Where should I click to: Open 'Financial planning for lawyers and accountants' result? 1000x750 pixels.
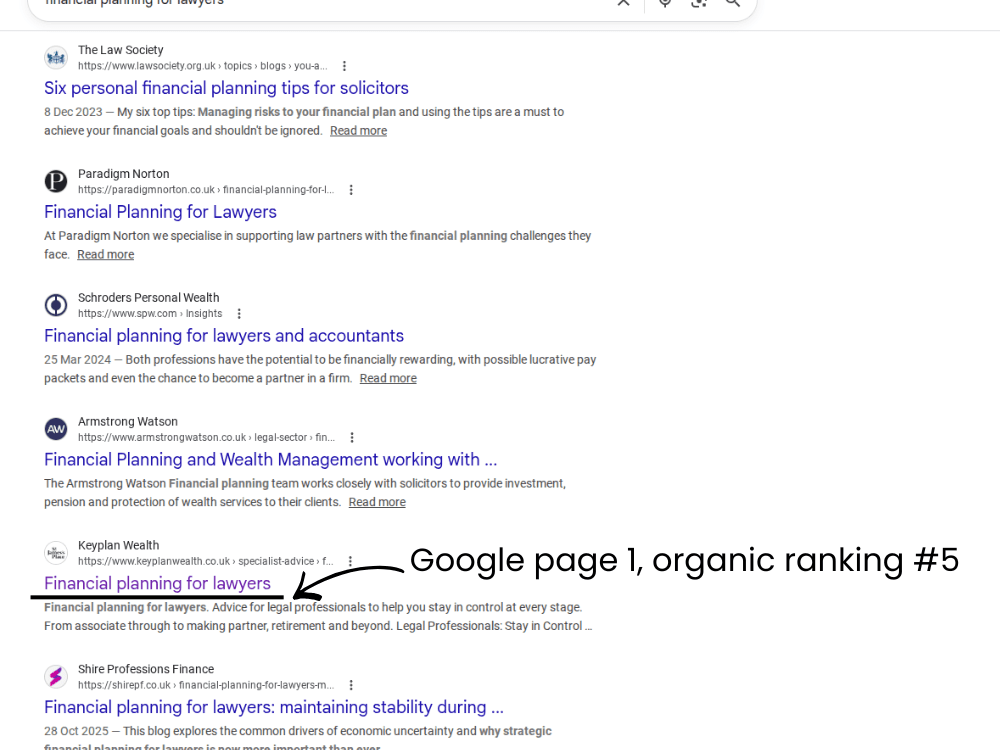tap(224, 336)
